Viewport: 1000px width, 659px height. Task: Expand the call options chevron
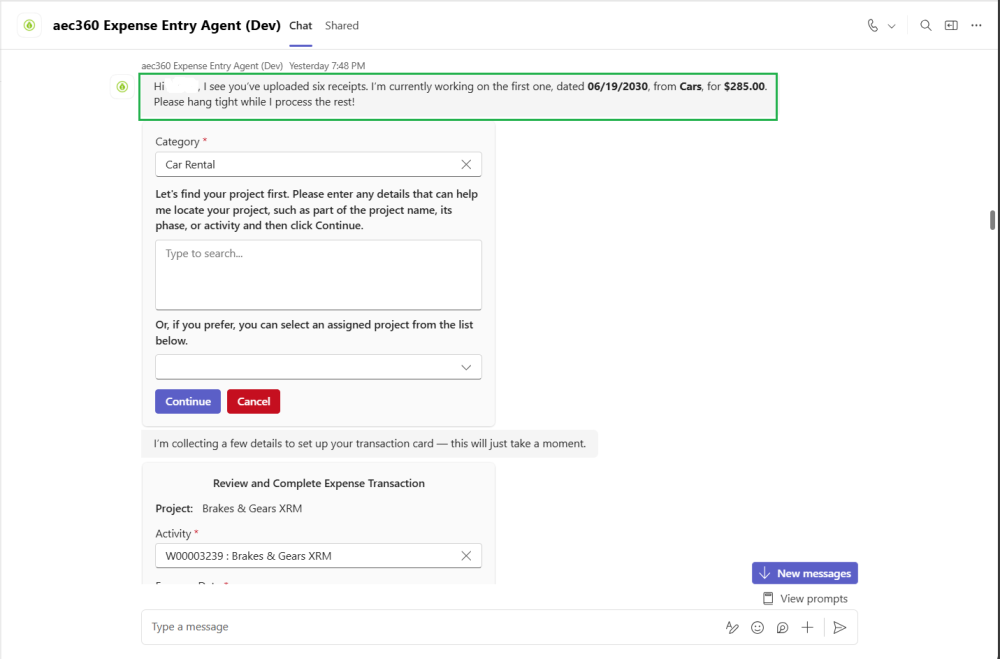[892, 26]
